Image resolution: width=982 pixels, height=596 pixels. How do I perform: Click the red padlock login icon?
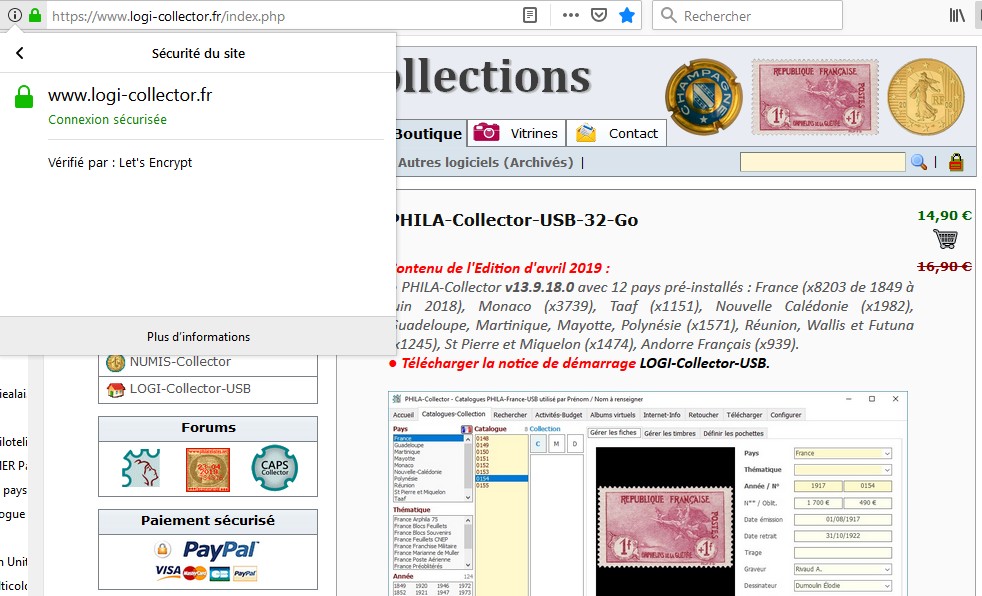(x=956, y=162)
